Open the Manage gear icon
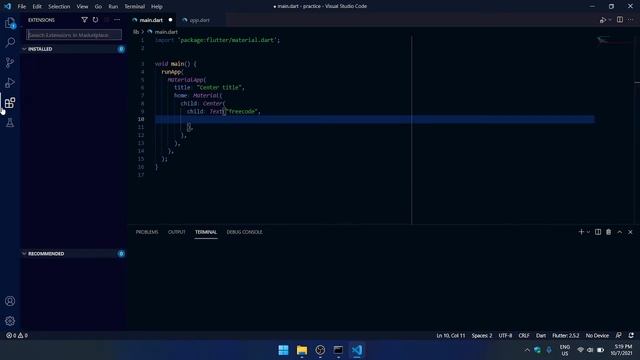 (10, 321)
